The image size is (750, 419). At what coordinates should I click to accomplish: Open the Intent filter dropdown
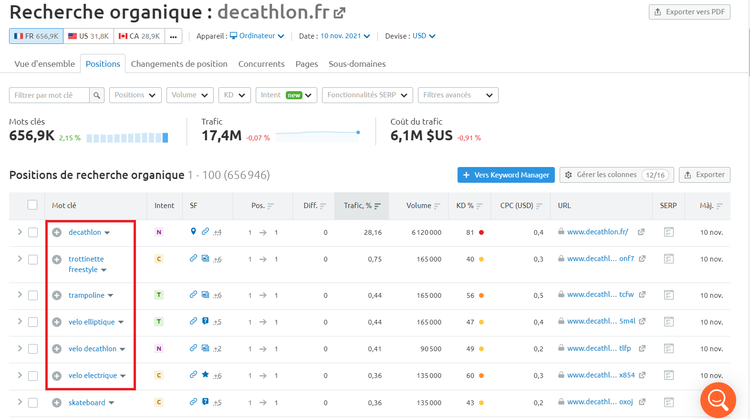(286, 95)
